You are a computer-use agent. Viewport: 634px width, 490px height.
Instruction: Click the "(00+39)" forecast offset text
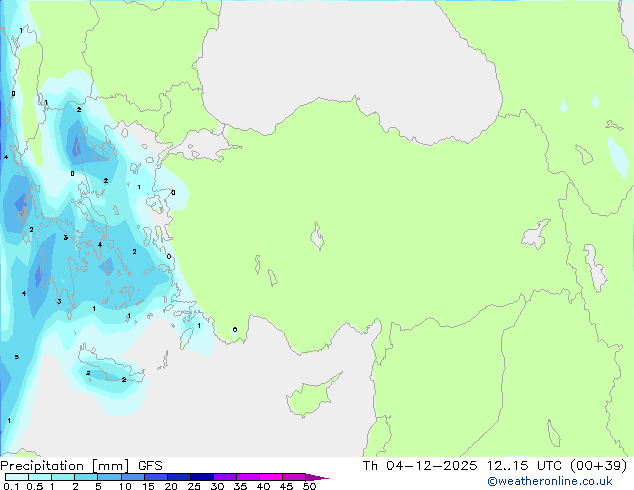[x=598, y=466]
